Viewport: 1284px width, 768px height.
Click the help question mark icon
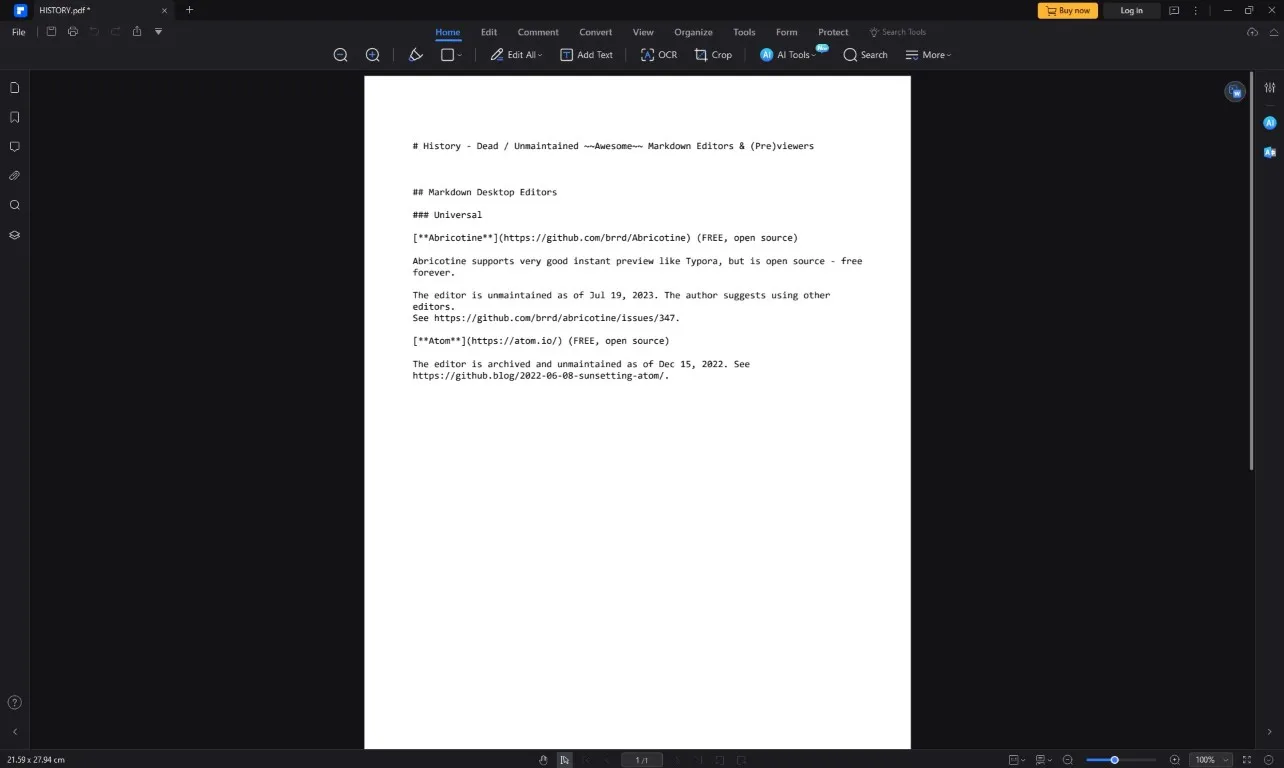[x=14, y=702]
